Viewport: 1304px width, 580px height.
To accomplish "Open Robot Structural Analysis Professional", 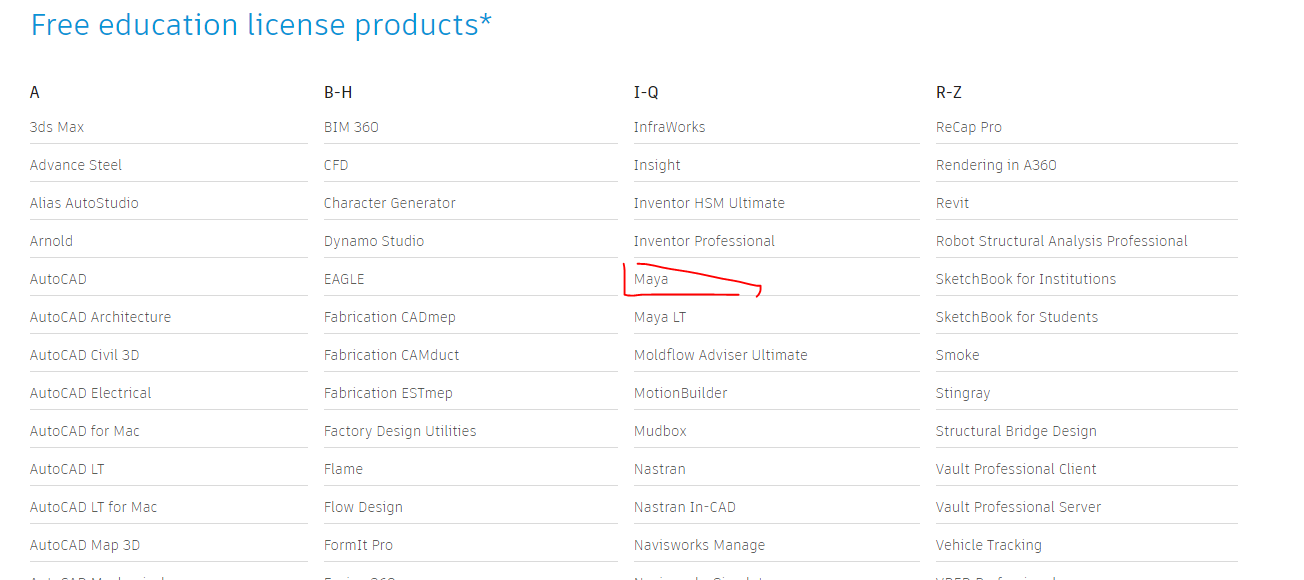I will 1061,241.
